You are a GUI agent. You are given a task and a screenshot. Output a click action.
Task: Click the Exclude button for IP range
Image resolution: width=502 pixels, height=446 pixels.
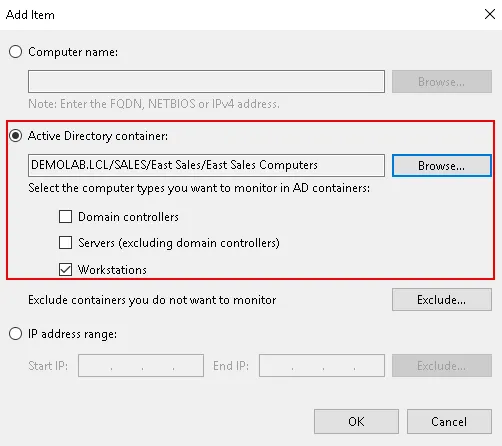pyautogui.click(x=442, y=366)
